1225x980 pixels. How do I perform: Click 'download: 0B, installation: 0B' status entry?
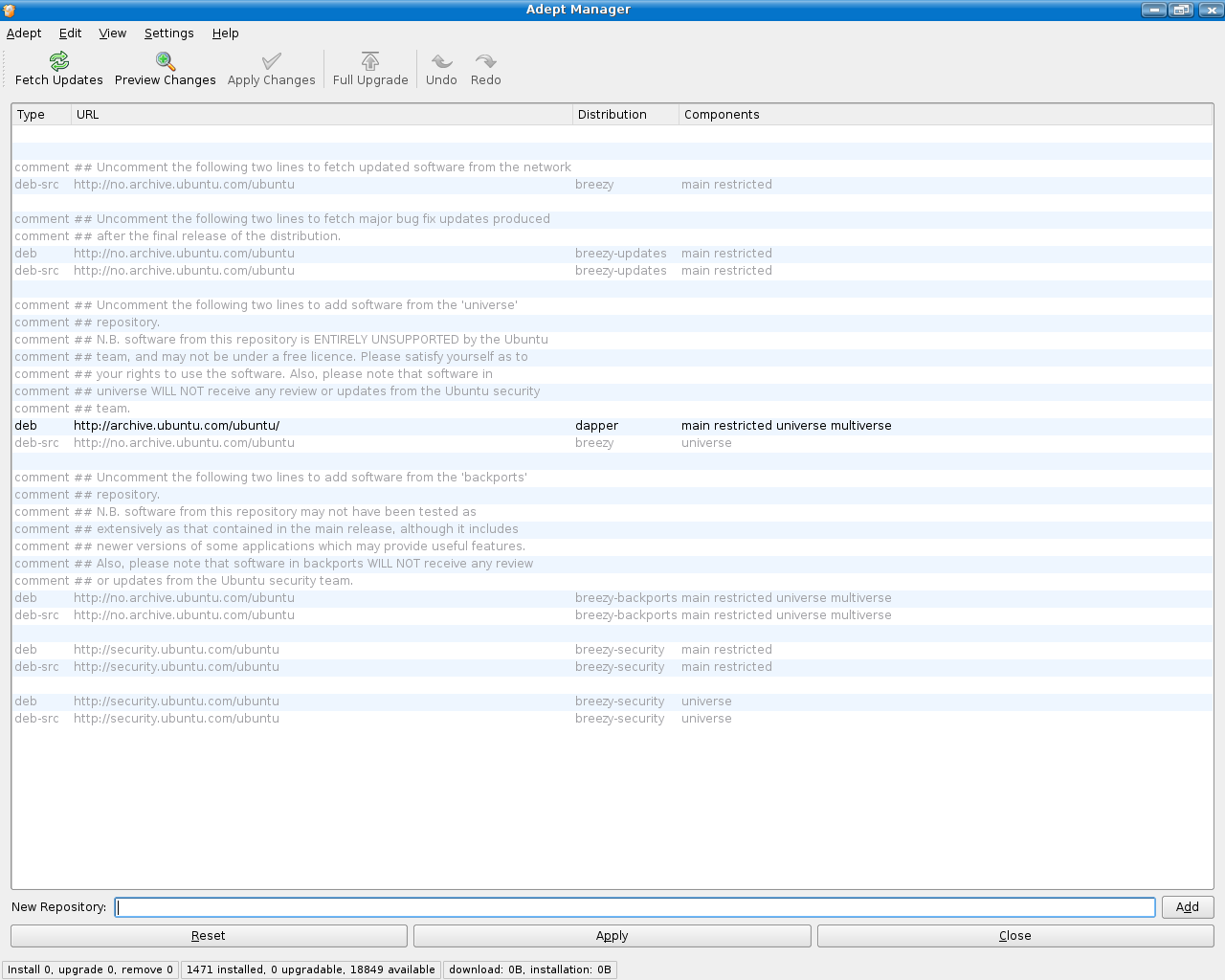(x=530, y=969)
